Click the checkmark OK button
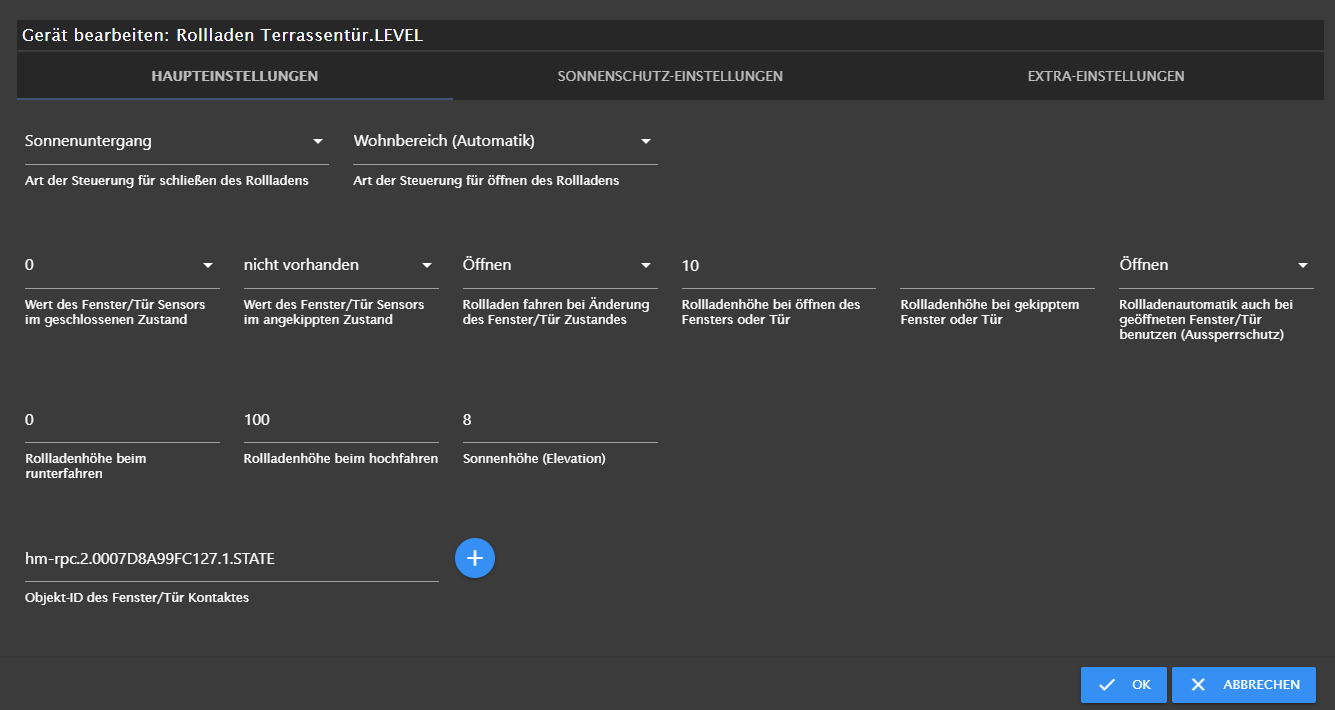 pyautogui.click(x=1124, y=685)
